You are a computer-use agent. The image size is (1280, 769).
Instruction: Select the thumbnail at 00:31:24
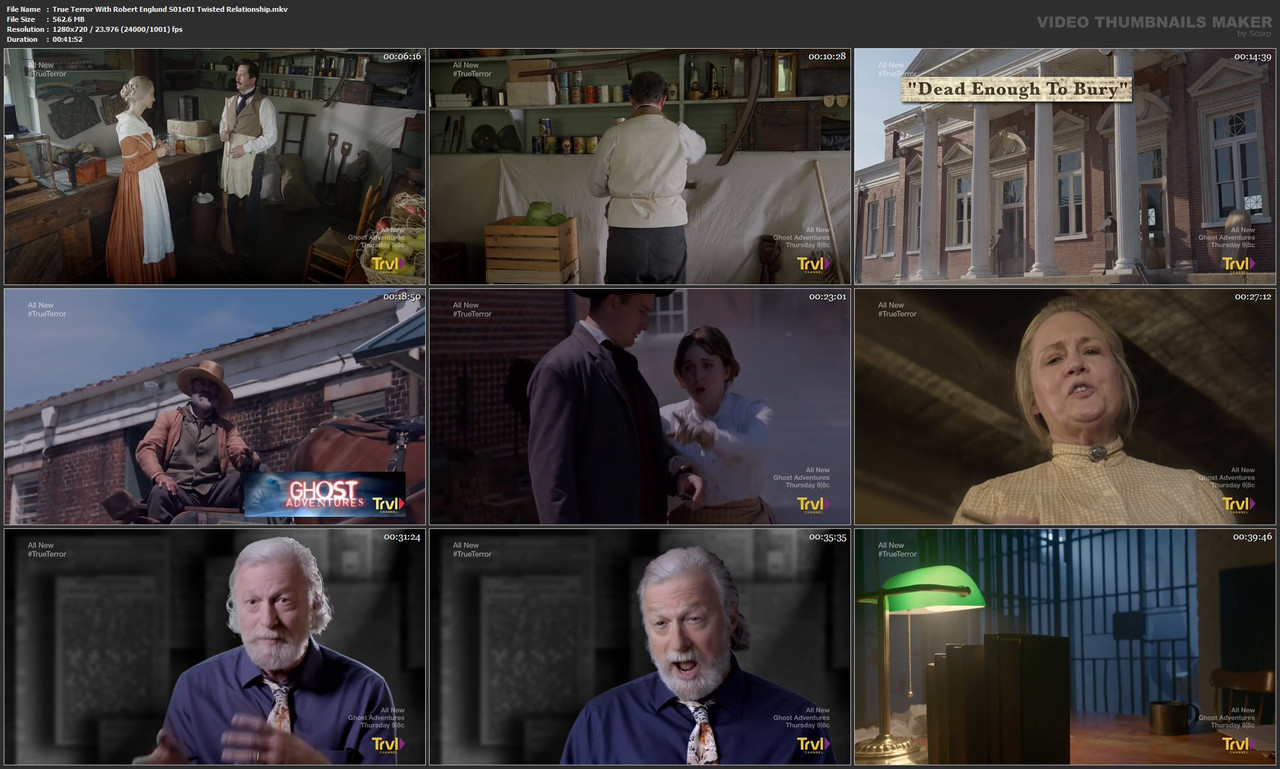click(215, 646)
